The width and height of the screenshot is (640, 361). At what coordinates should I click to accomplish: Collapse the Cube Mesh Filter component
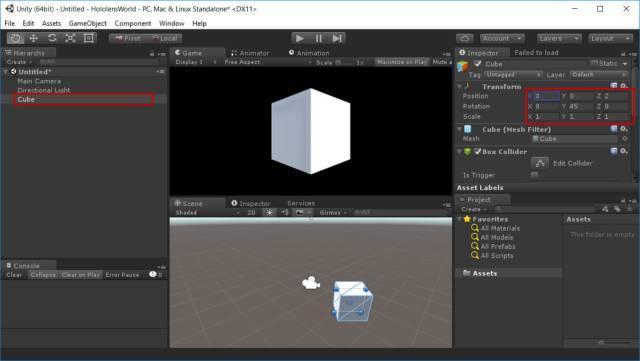point(460,129)
